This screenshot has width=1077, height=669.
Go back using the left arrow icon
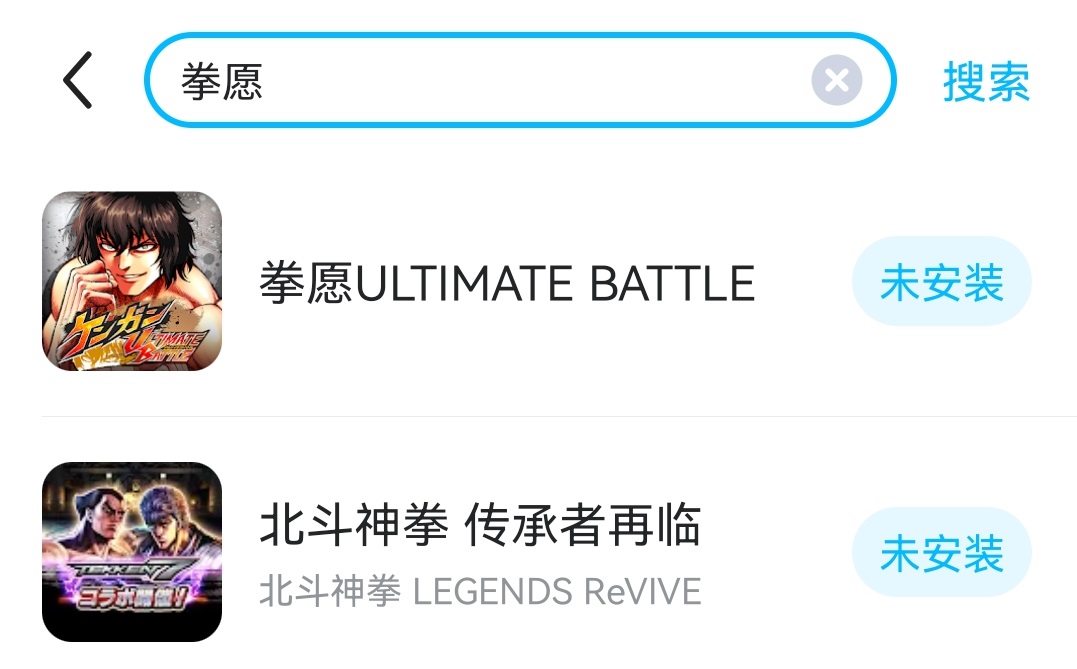(77, 80)
